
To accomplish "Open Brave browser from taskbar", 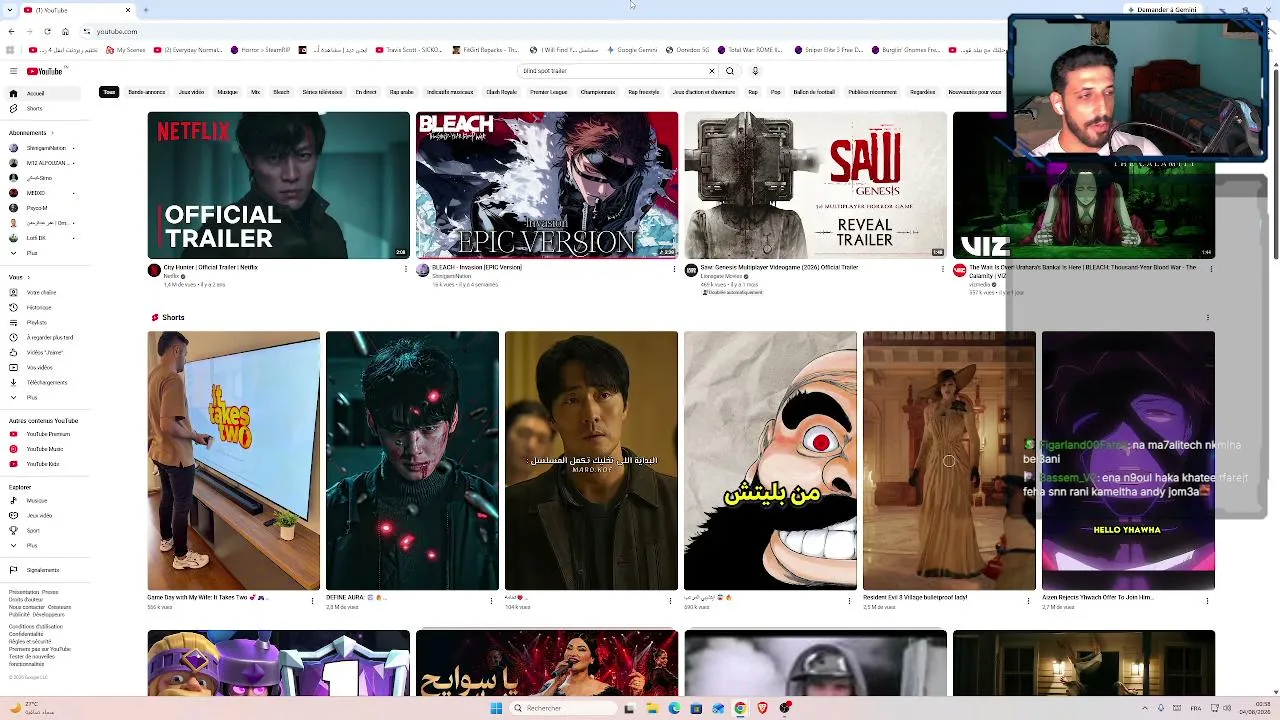I will click(763, 708).
